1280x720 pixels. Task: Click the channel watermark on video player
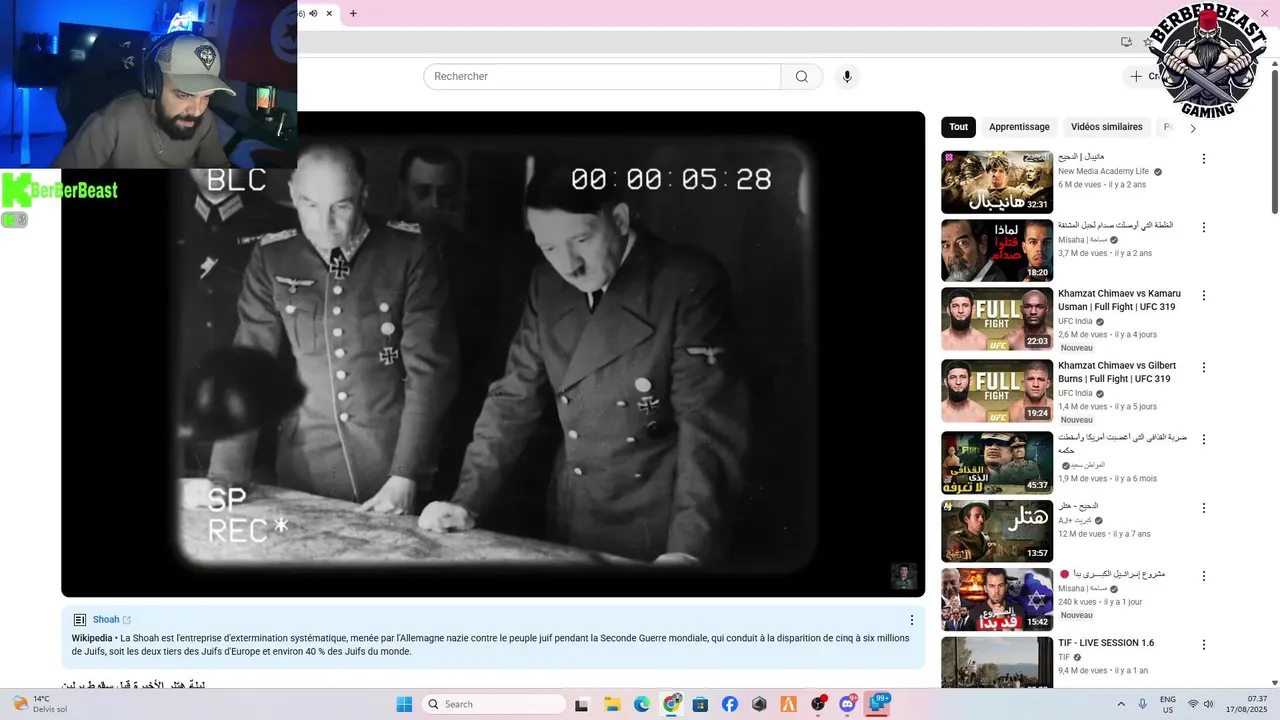(x=903, y=576)
